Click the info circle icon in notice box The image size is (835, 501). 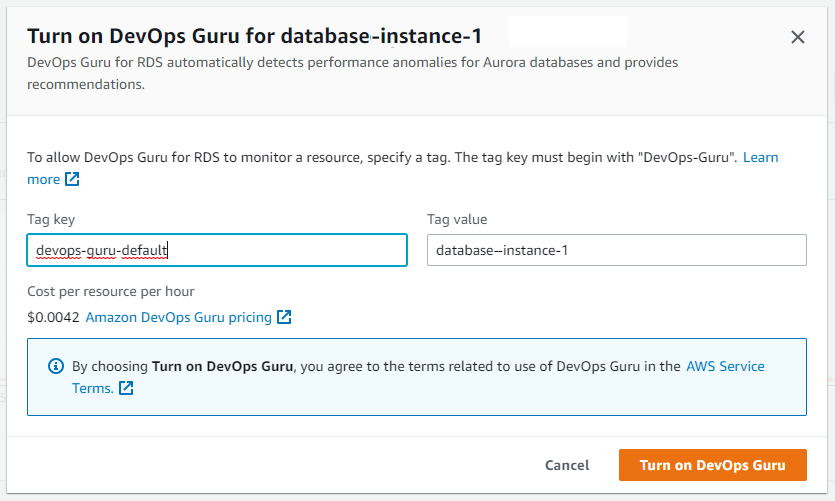click(56, 367)
